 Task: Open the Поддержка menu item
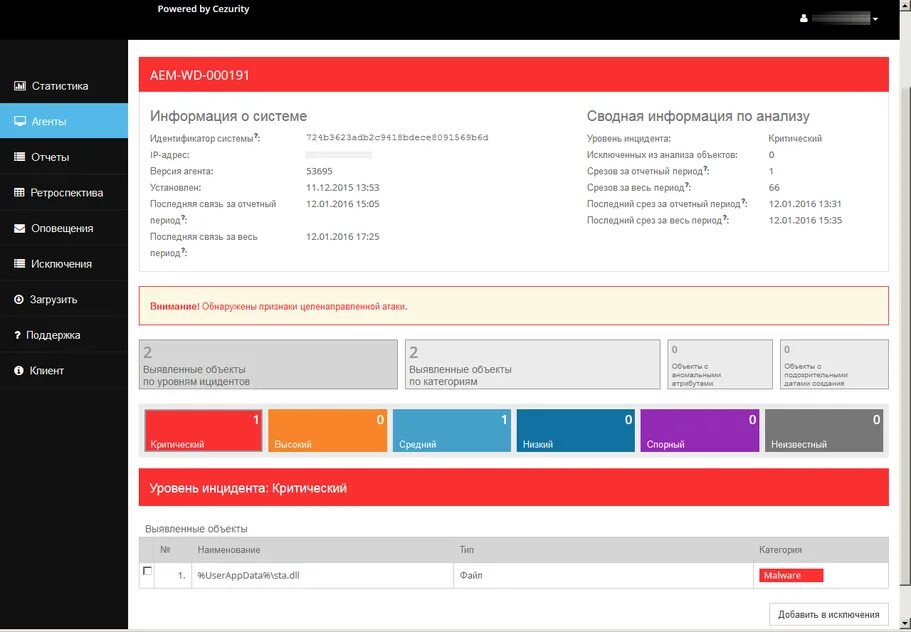[x=64, y=335]
